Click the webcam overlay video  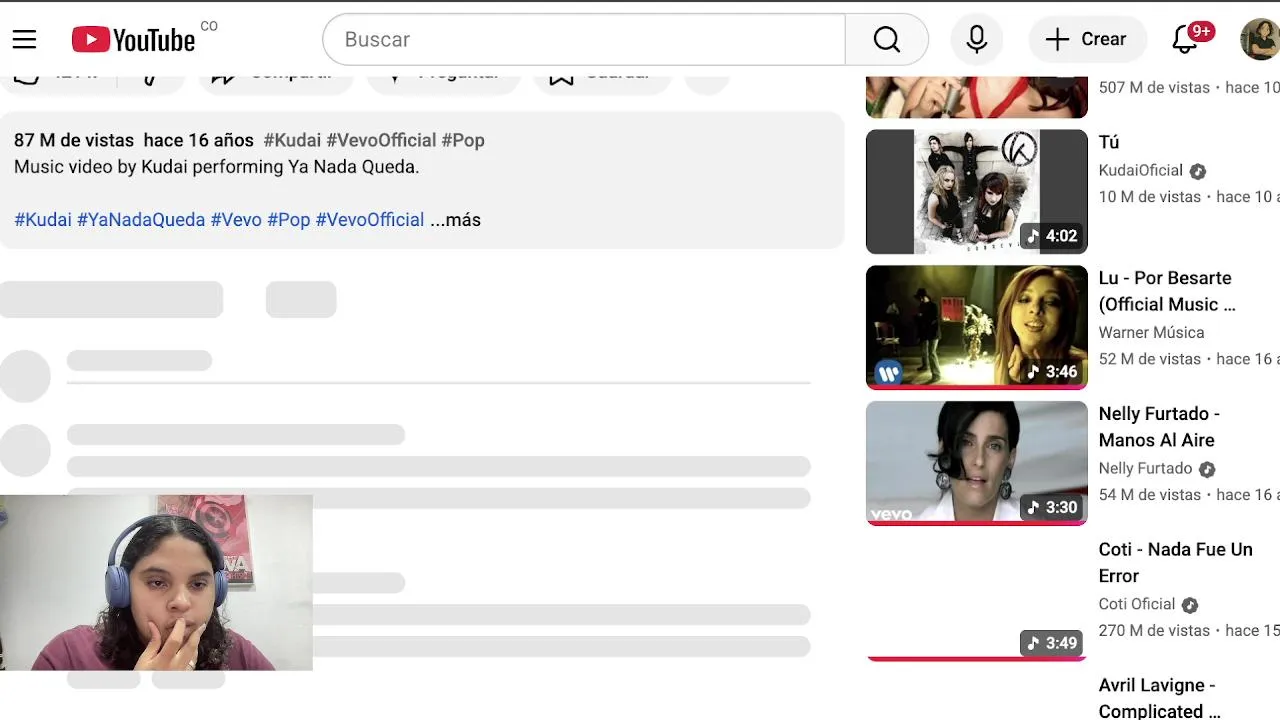point(156,582)
